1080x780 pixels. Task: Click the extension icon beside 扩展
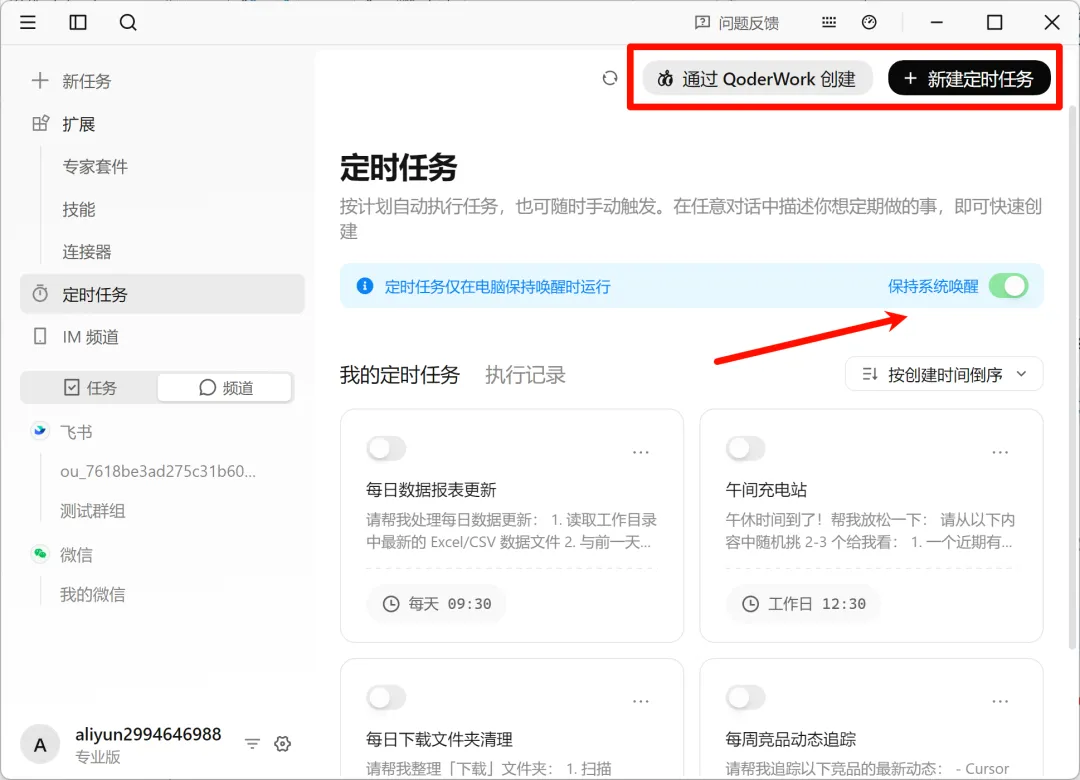[x=40, y=123]
